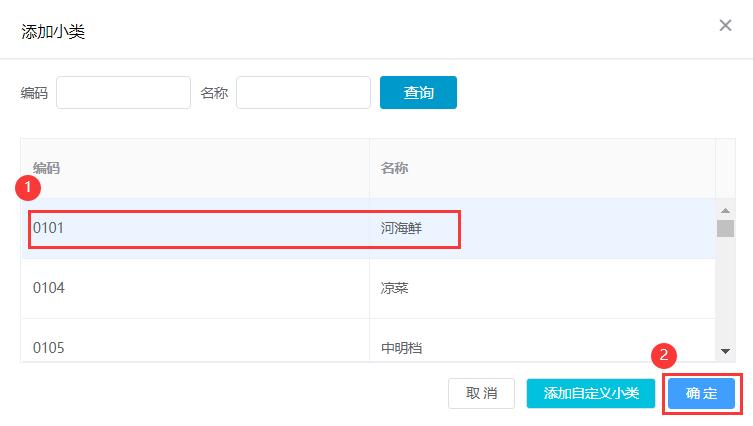Viewport: 753px width, 426px height.
Task: Close the 添加小类 dialog with X icon
Action: (x=725, y=25)
